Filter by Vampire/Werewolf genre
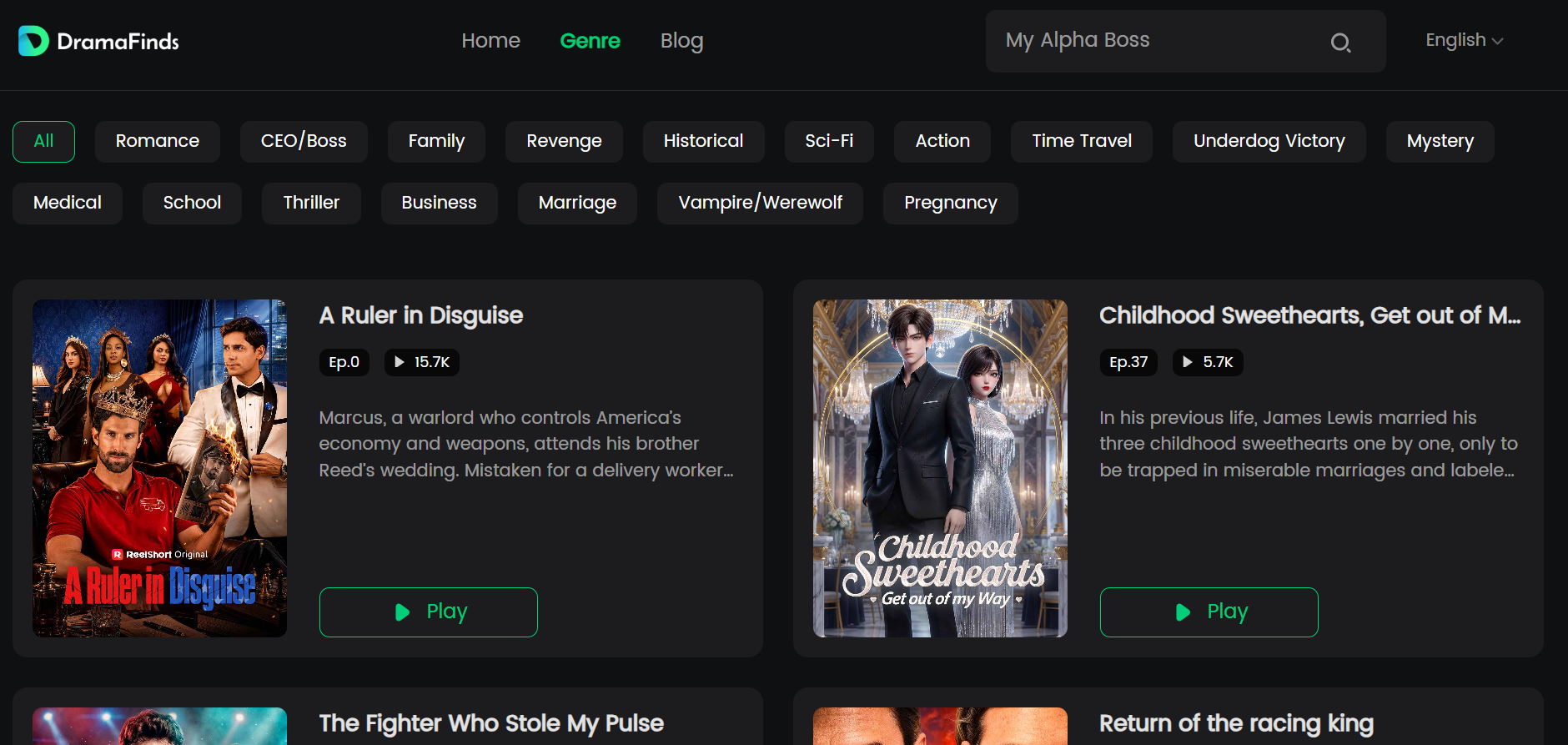 [x=760, y=204]
